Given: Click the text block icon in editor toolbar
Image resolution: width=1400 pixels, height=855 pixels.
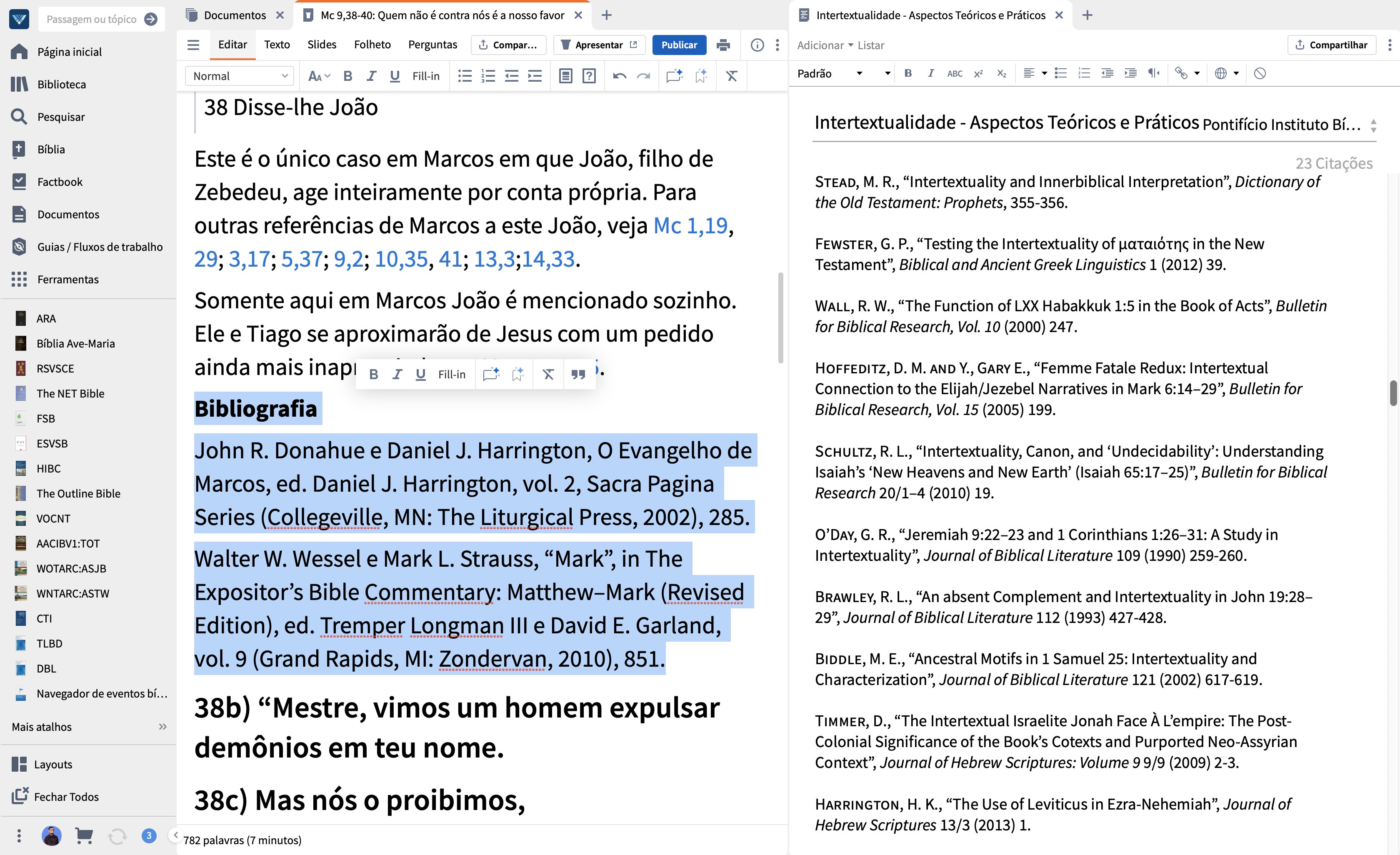Looking at the screenshot, I should [x=565, y=75].
